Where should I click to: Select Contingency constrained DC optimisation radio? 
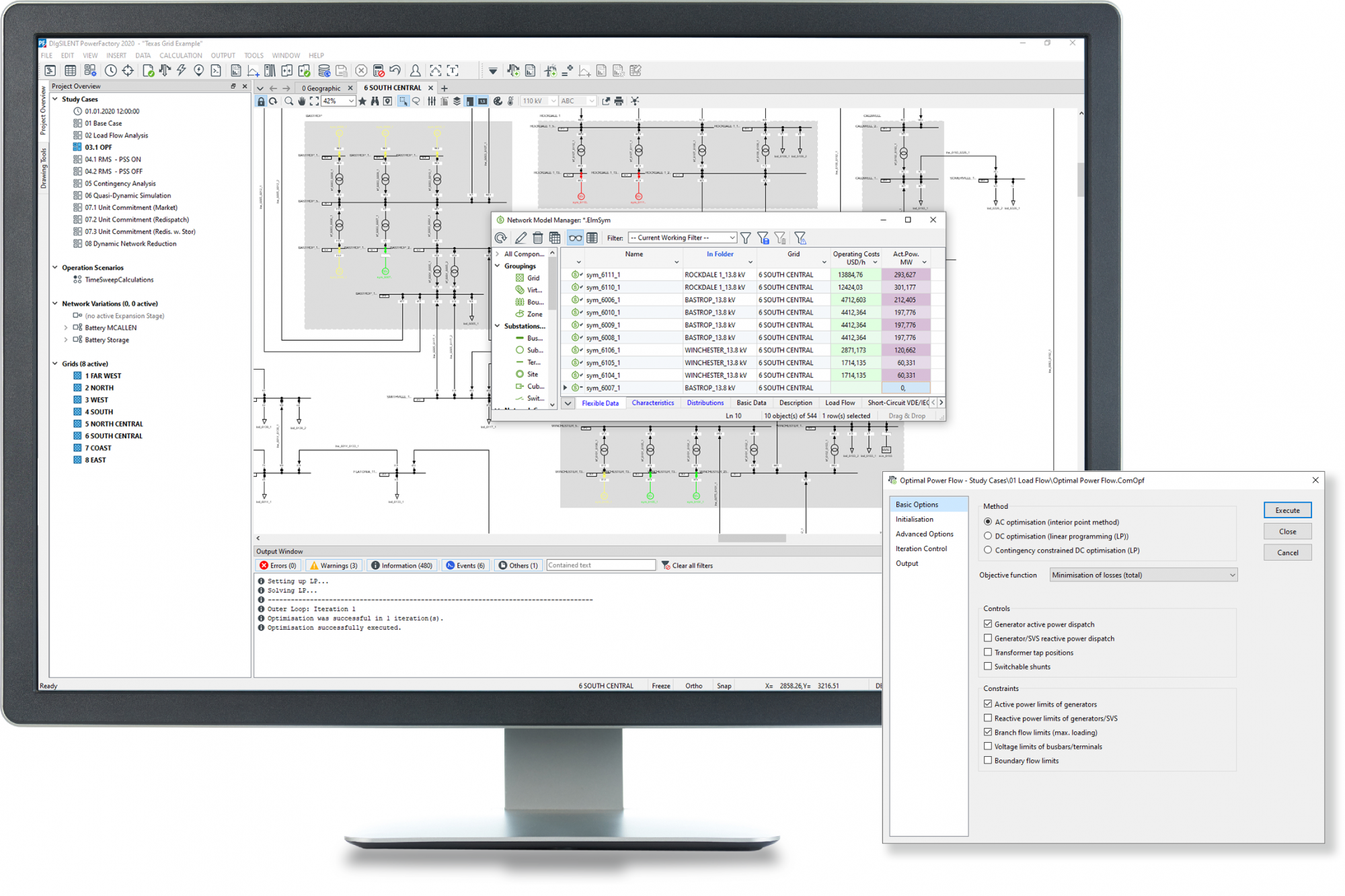pyautogui.click(x=988, y=551)
